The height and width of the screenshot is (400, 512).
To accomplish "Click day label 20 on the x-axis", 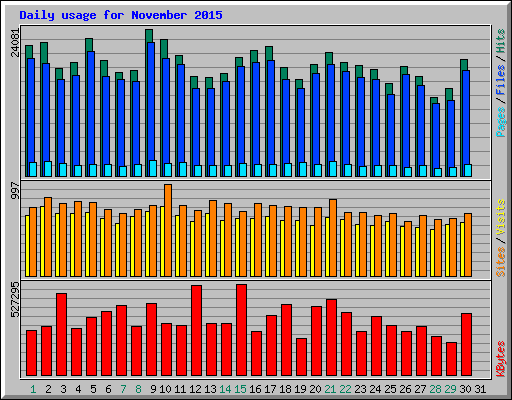I will 315,389.
